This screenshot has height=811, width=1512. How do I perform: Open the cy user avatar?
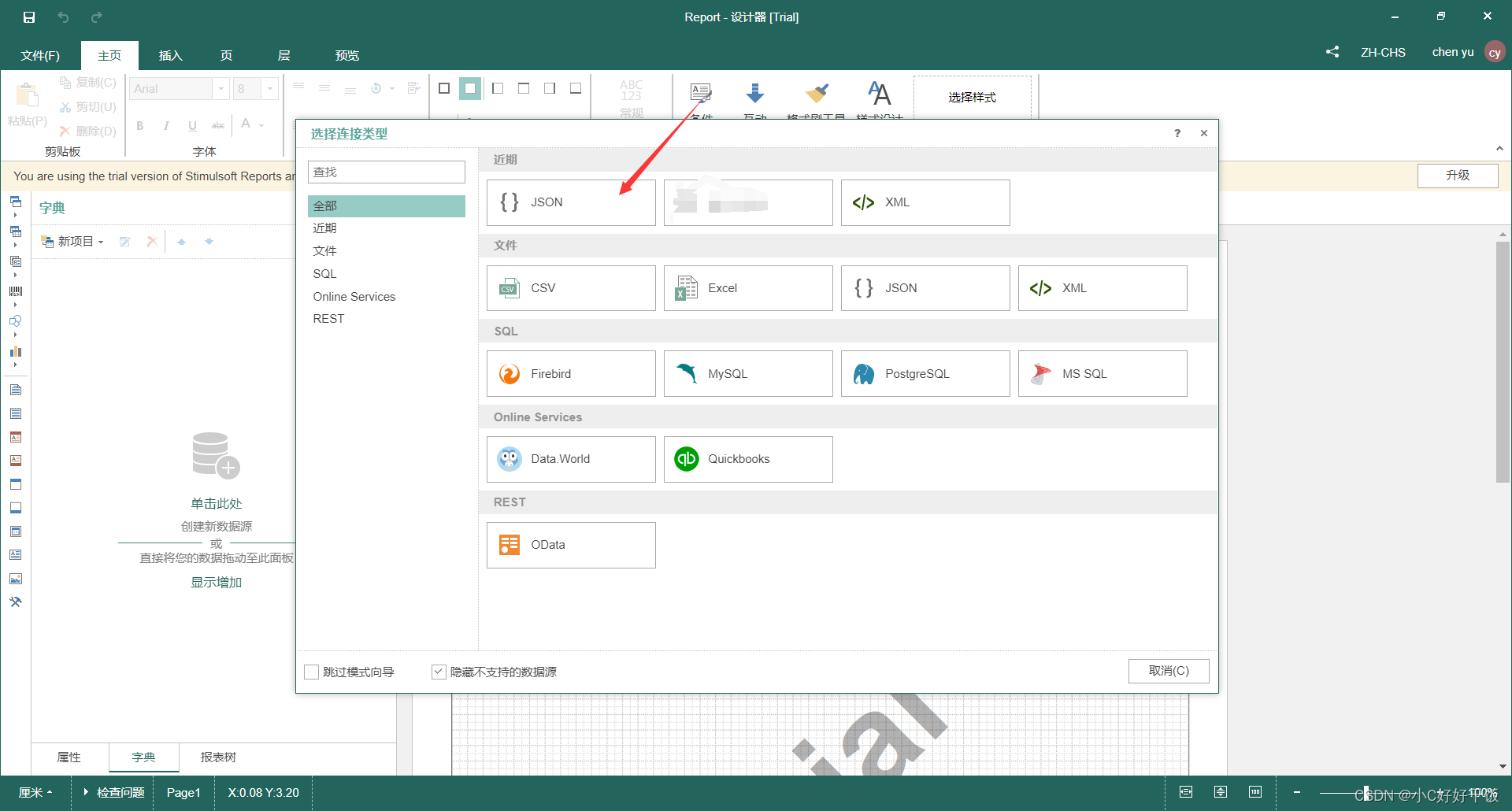(1495, 52)
